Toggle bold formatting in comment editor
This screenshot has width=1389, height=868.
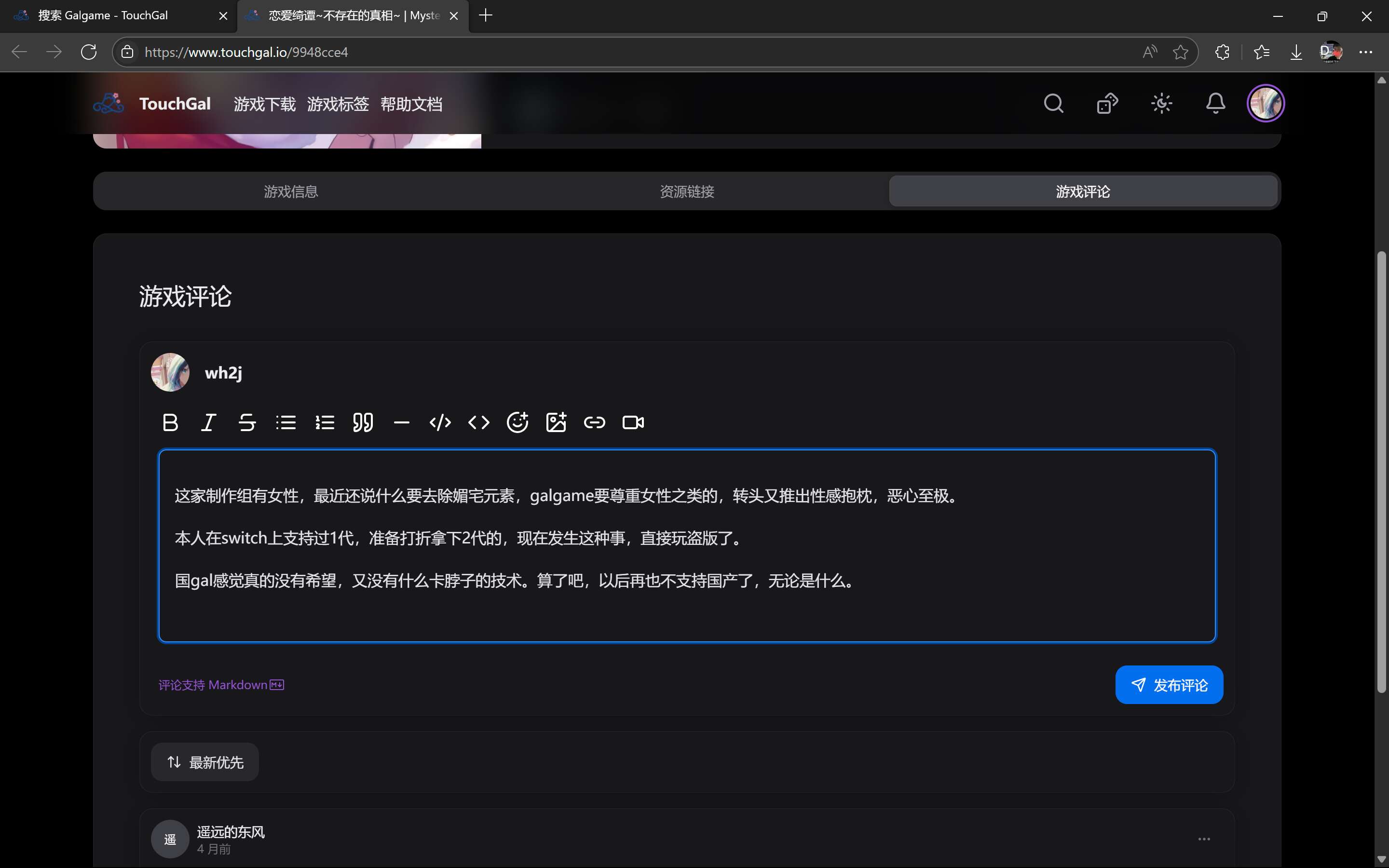[x=170, y=422]
